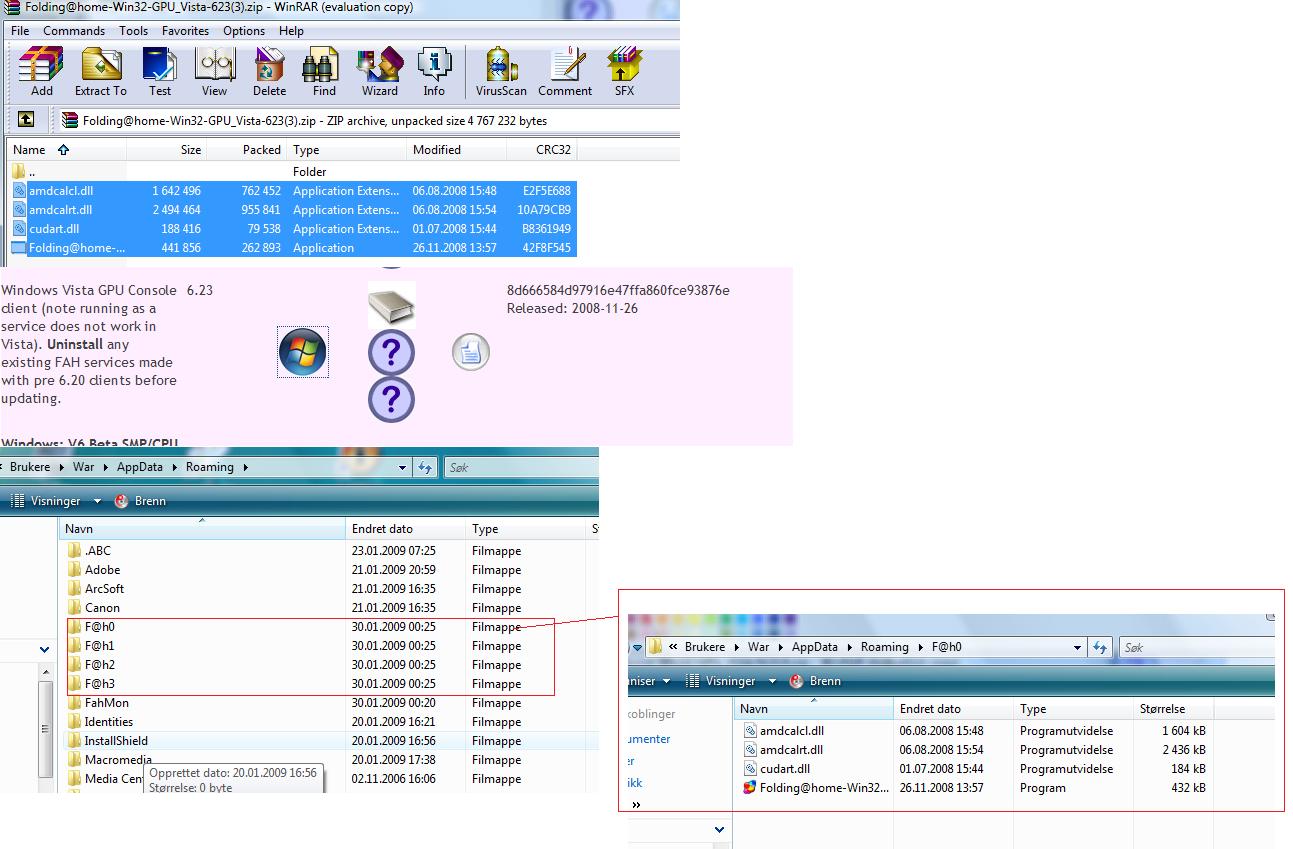This screenshot has height=849, width=1293.
Task: Select the '..' parent folder row
Action: pos(293,172)
